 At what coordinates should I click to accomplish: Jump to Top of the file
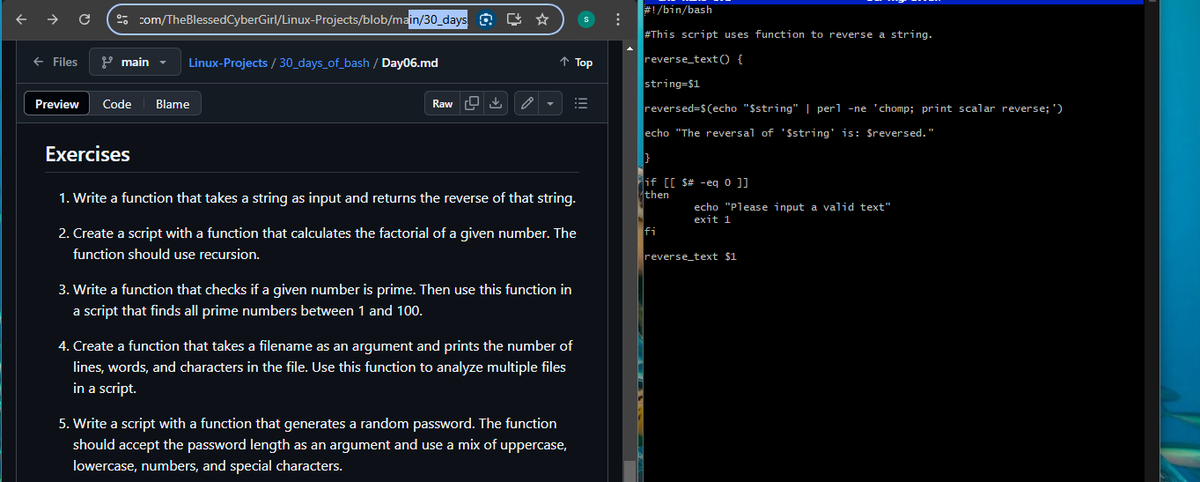[x=577, y=63]
